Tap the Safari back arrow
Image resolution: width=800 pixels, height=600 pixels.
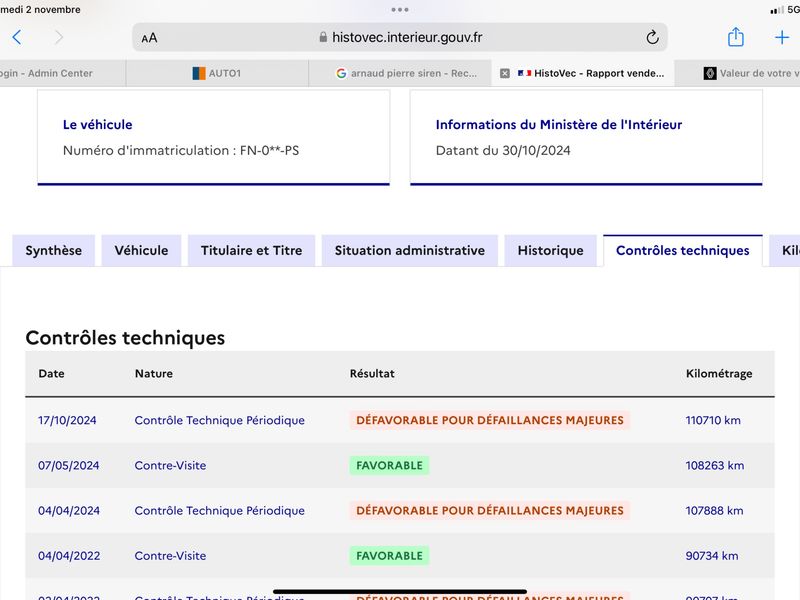17,37
